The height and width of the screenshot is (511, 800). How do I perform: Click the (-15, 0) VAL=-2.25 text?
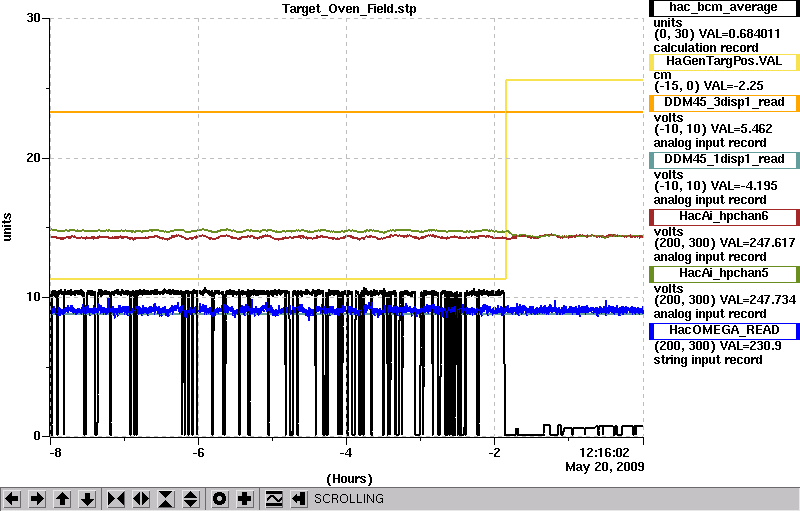(x=709, y=86)
